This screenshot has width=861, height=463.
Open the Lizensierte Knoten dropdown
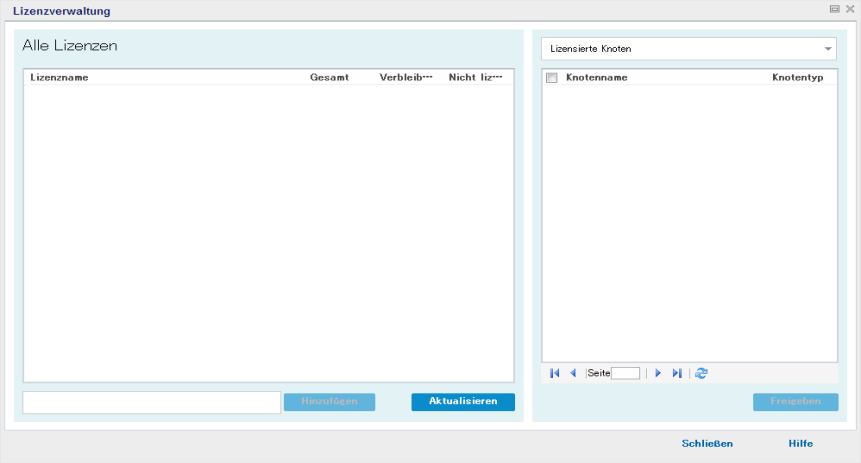tap(689, 49)
